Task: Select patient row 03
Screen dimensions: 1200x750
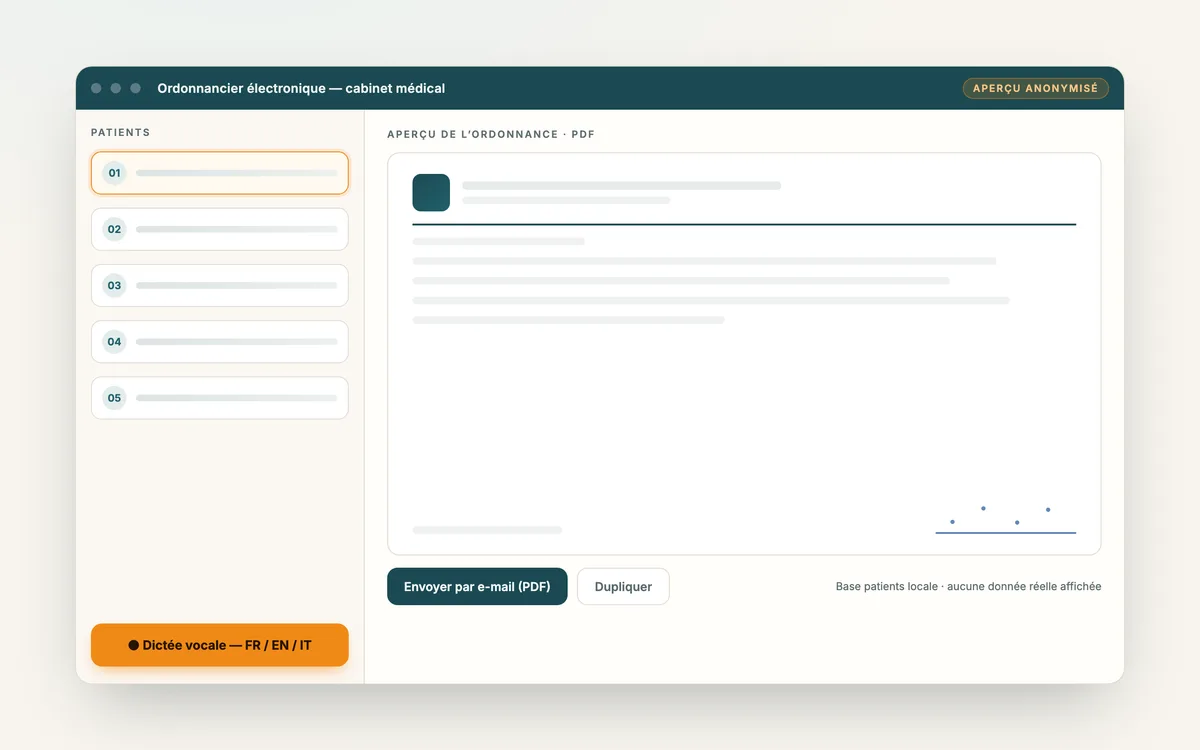Action: (220, 285)
